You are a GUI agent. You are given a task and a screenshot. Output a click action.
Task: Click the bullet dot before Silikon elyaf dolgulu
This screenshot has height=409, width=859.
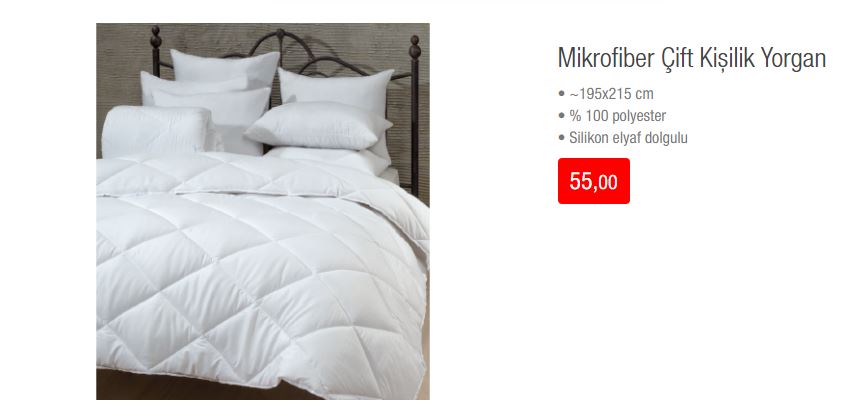[561, 138]
